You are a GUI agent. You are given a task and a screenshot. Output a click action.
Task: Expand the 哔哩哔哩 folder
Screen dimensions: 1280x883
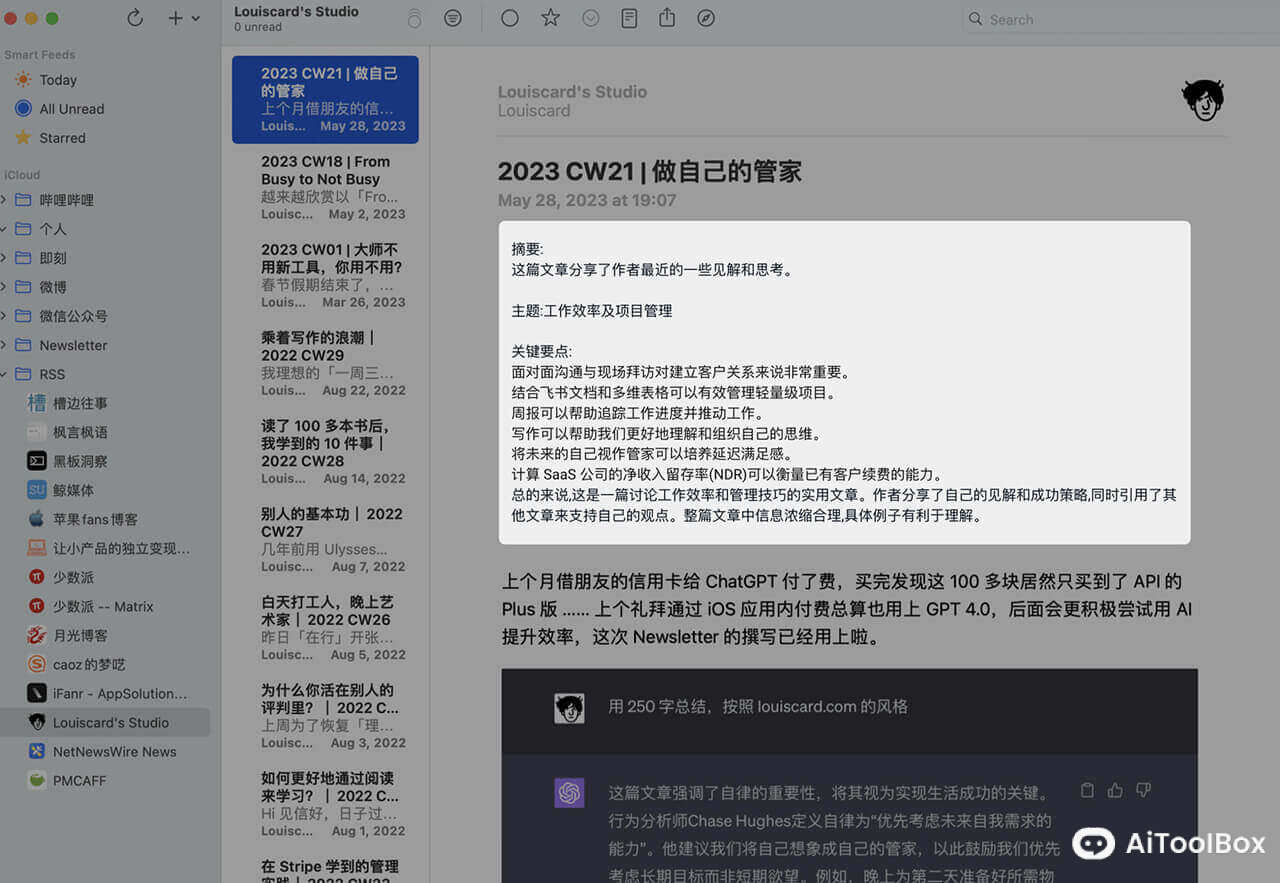(5, 200)
